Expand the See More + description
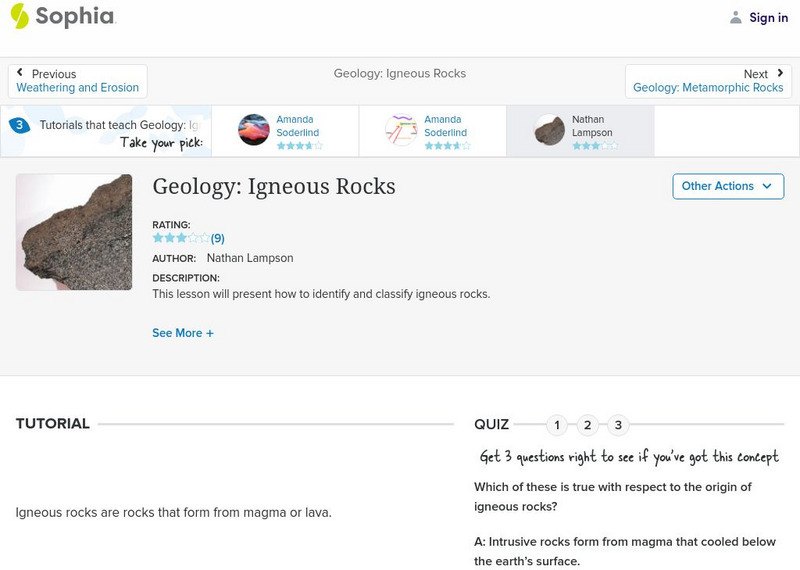The width and height of the screenshot is (800, 570). (x=183, y=333)
